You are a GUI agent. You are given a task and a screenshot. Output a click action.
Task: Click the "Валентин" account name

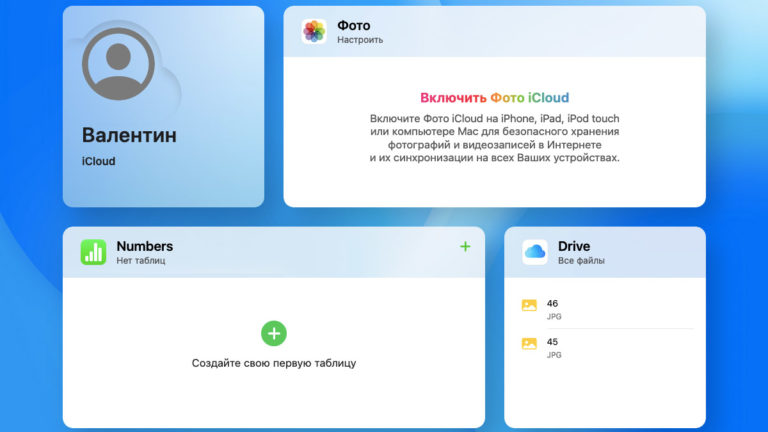129,135
